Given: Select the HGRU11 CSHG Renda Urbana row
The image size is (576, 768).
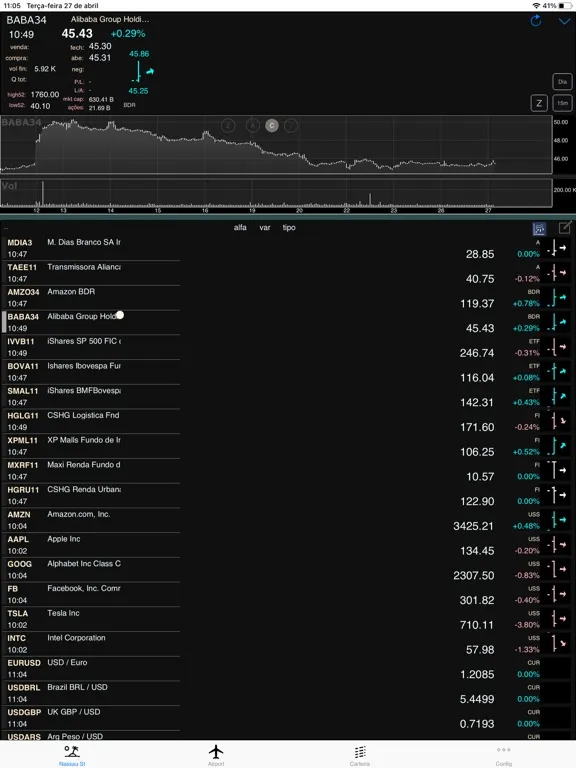Looking at the screenshot, I should click(x=288, y=496).
